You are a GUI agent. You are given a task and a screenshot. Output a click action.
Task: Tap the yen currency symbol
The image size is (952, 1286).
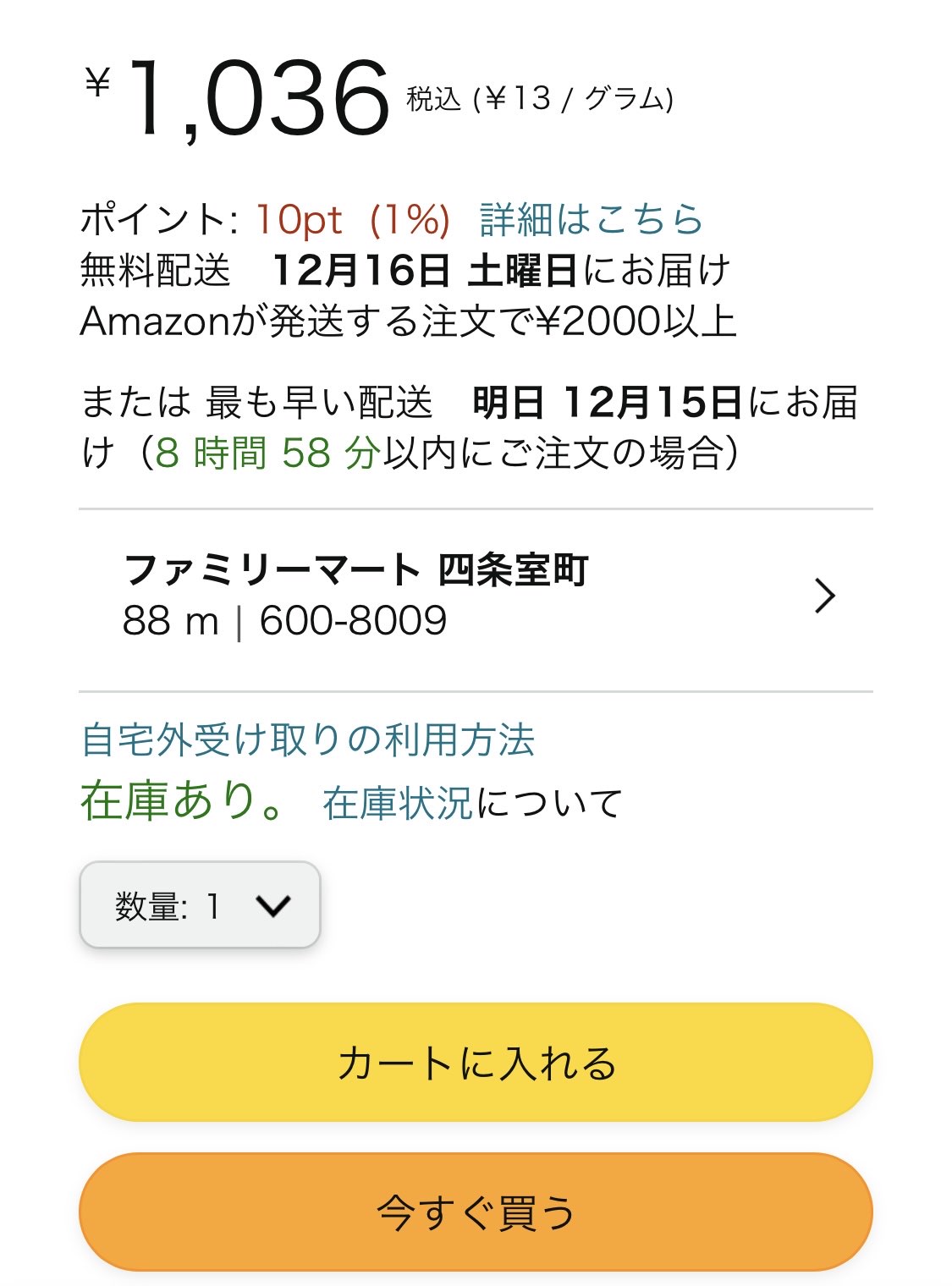98,83
